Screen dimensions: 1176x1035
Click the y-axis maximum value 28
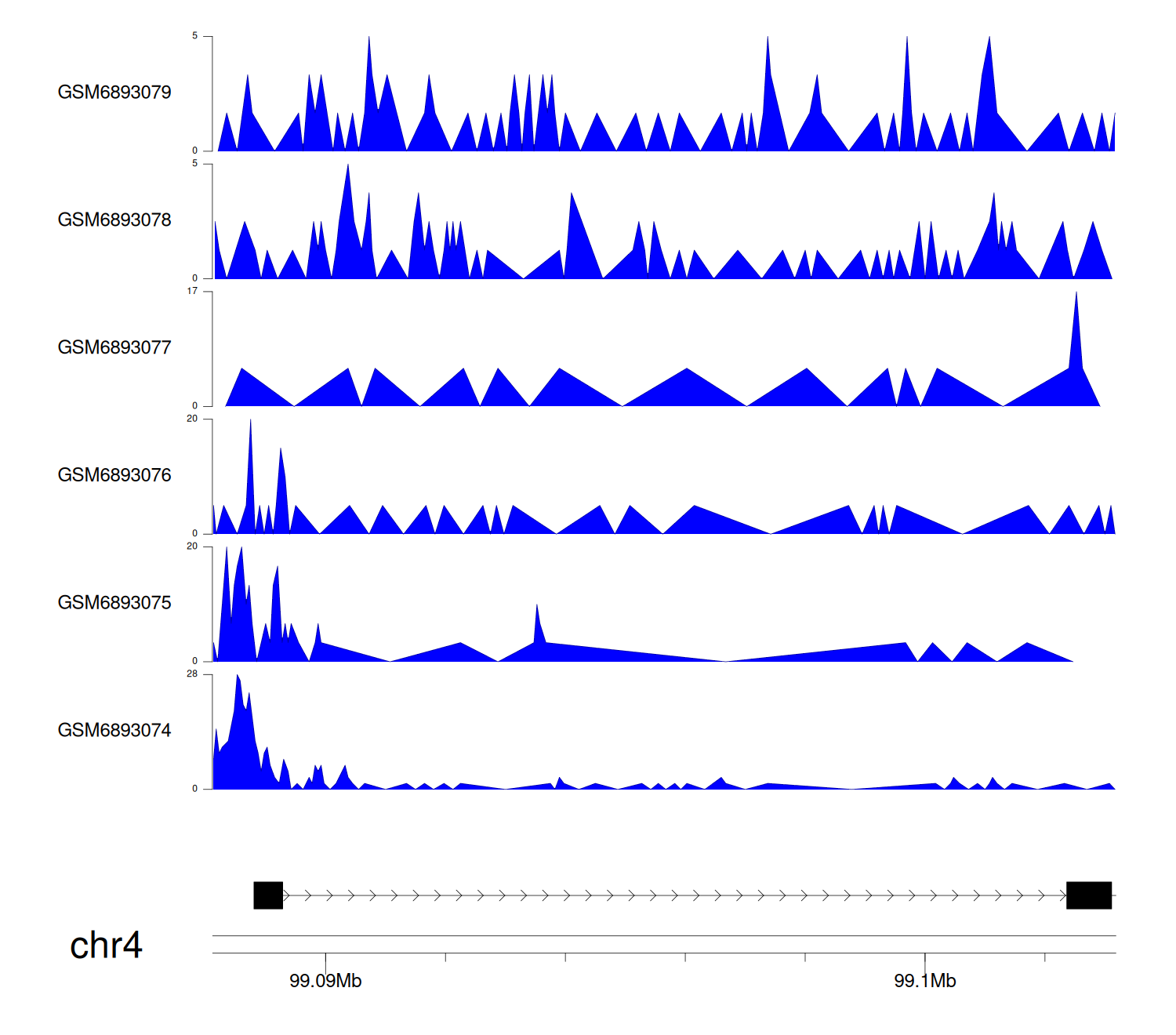point(192,674)
